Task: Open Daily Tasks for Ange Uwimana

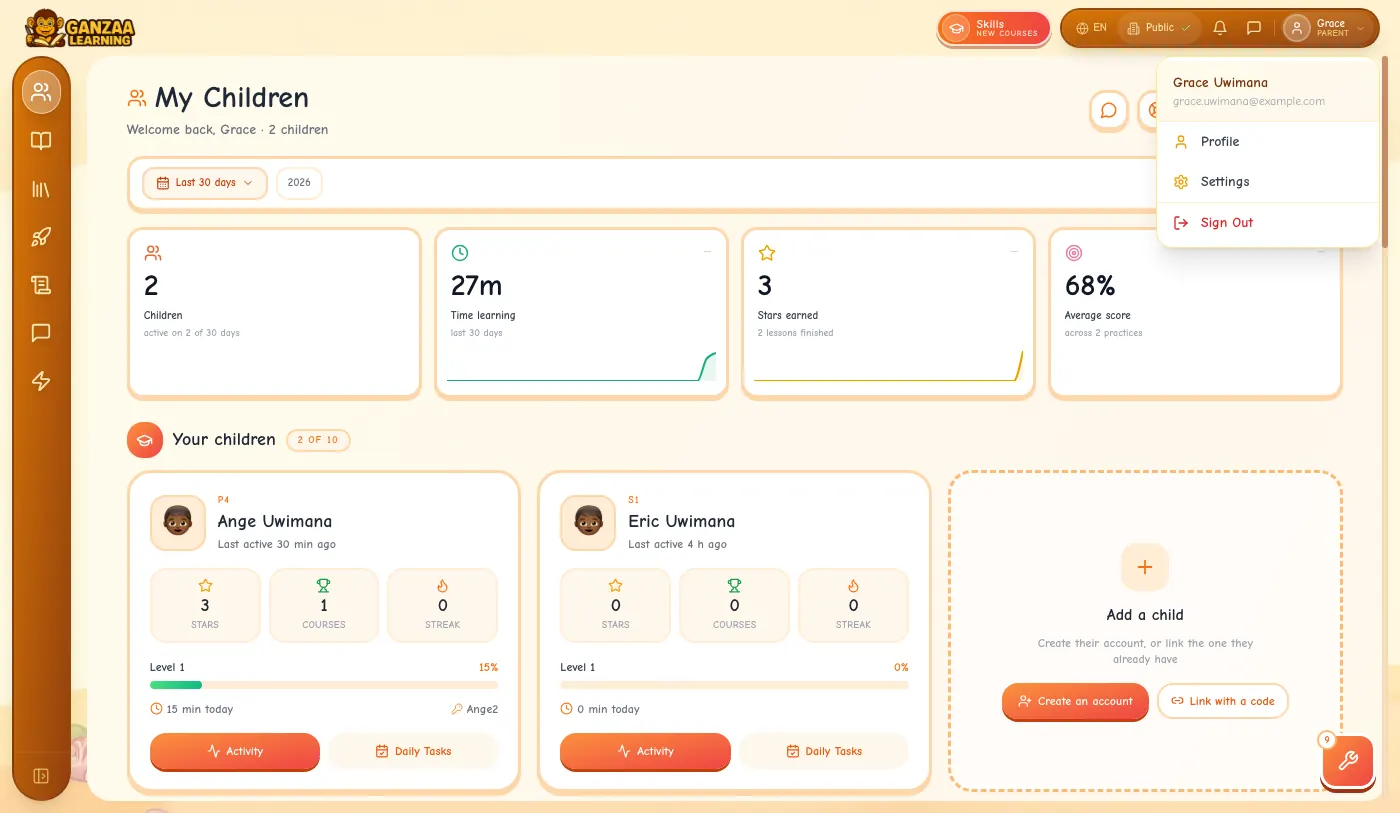Action: pyautogui.click(x=413, y=751)
